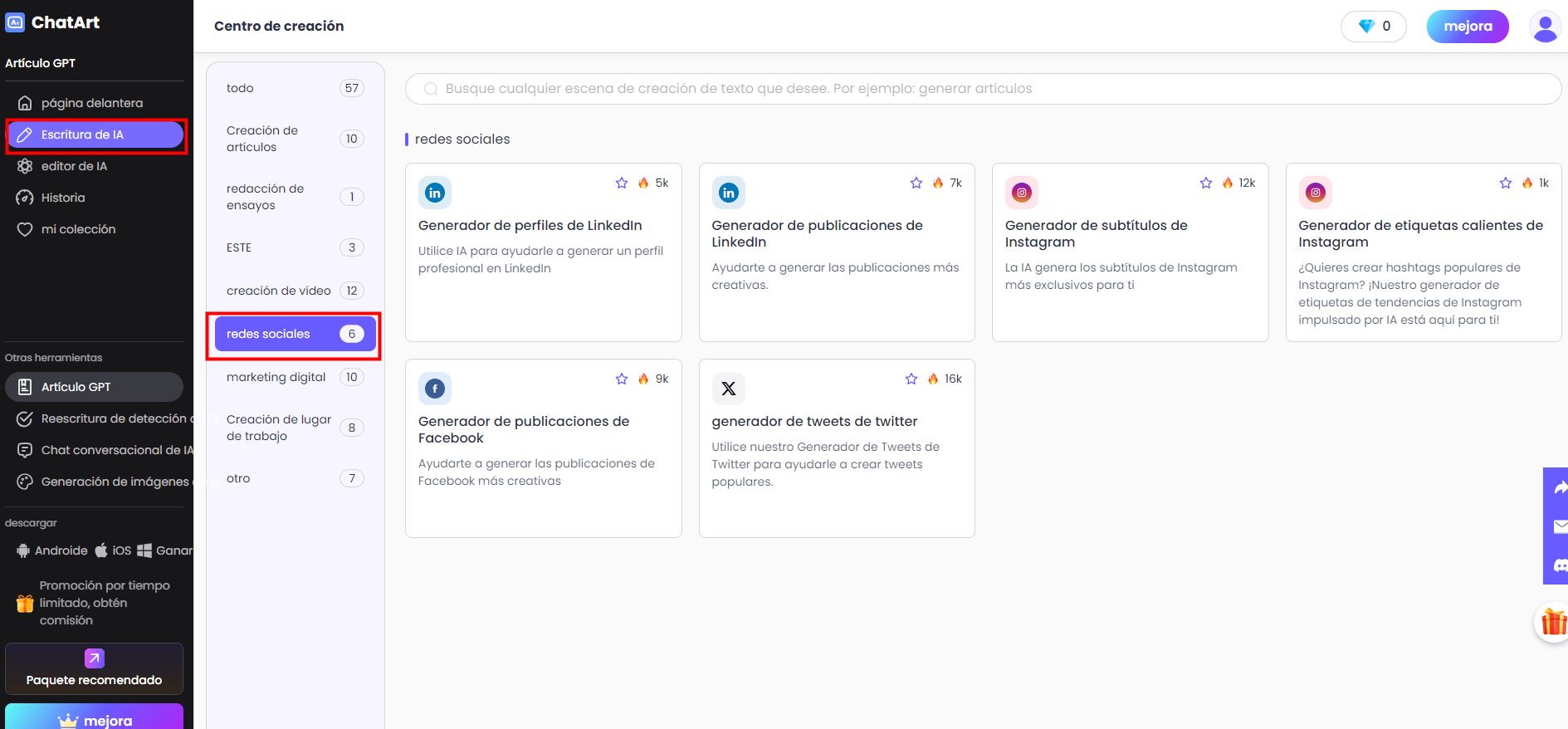Select the otro category

pyautogui.click(x=295, y=478)
